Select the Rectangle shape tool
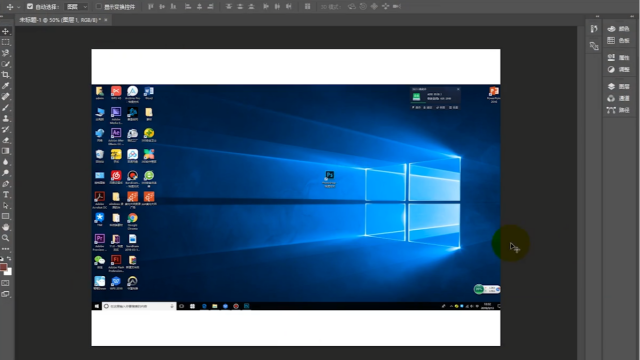The image size is (640, 360). point(6,216)
